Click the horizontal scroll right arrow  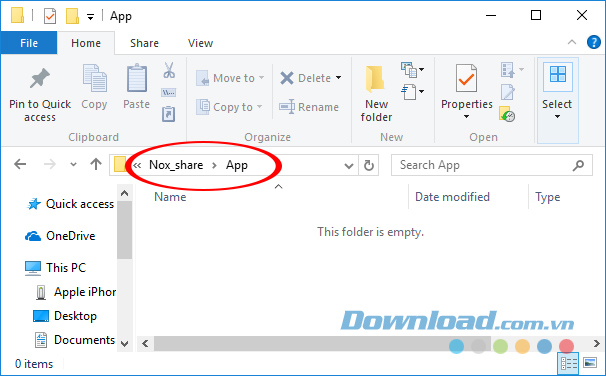point(597,343)
